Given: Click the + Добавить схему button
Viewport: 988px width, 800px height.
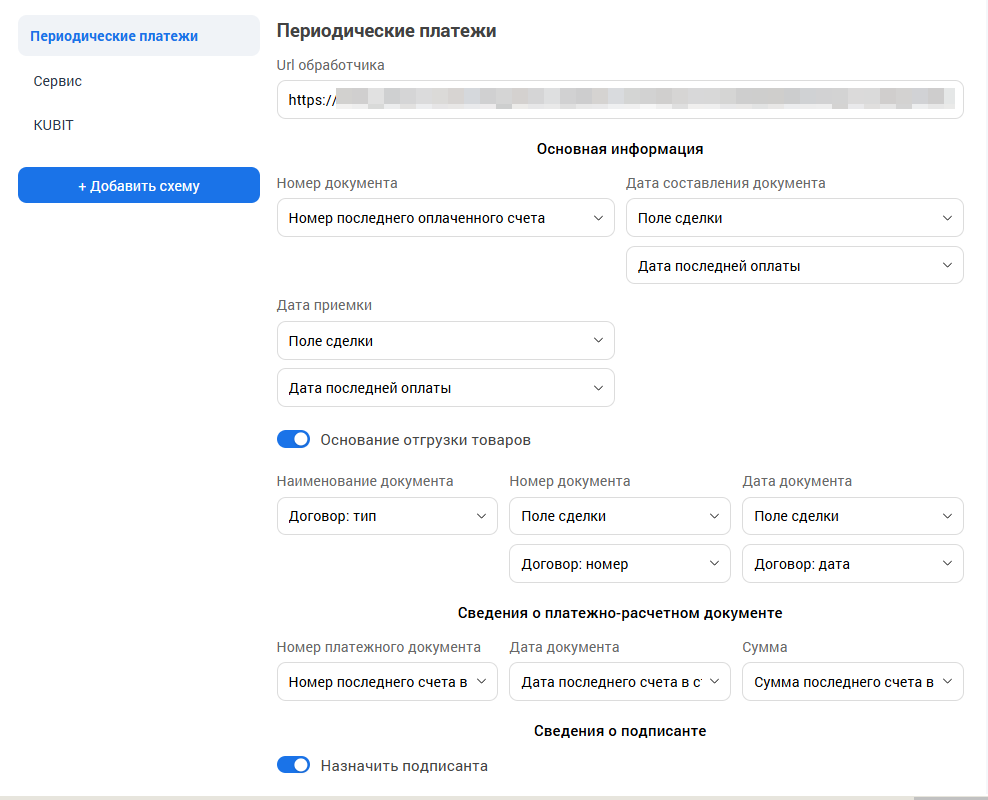Looking at the screenshot, I should coord(138,186).
